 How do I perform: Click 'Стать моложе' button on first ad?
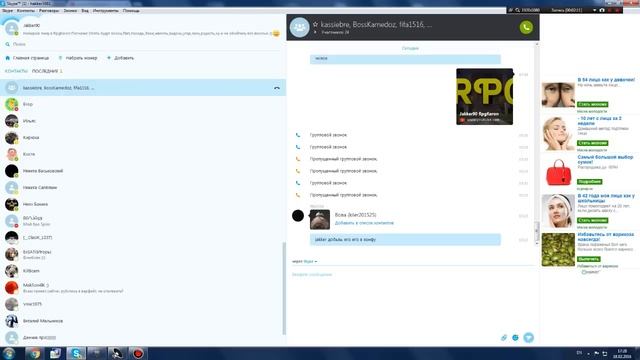(x=592, y=104)
